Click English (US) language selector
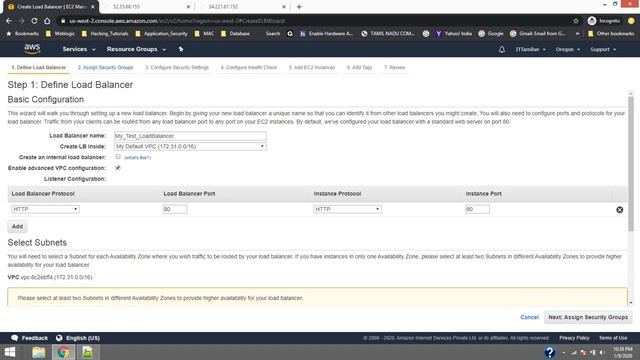The width and height of the screenshot is (640, 360). pos(83,338)
